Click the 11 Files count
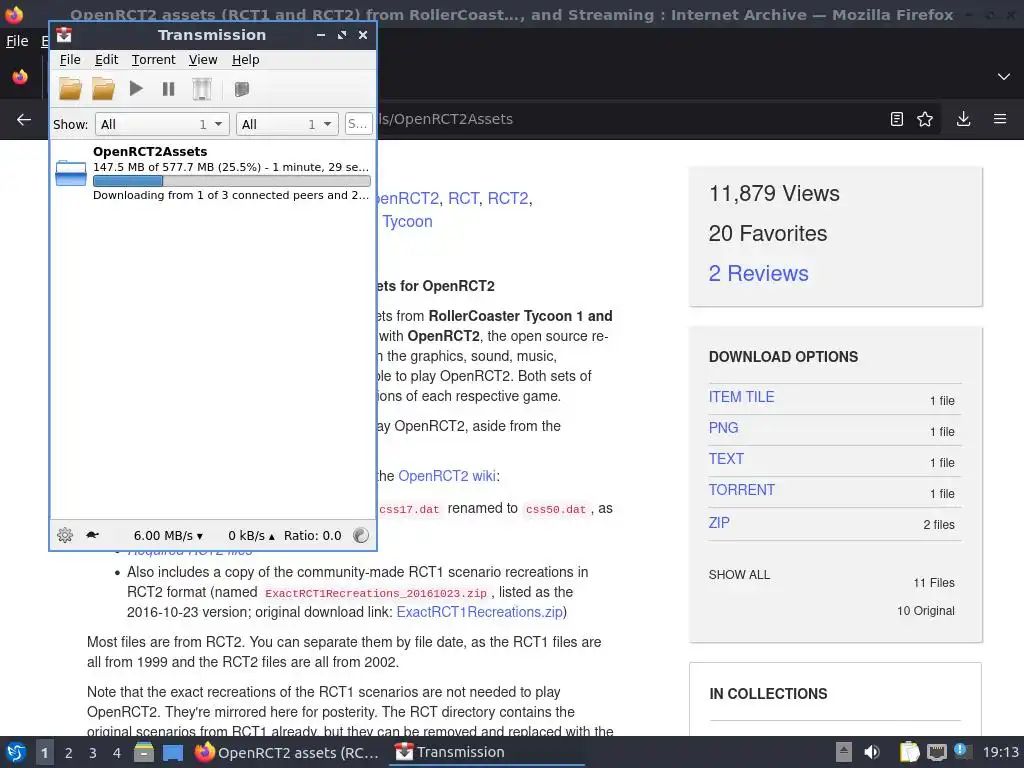The height and width of the screenshot is (768, 1024). [934, 583]
